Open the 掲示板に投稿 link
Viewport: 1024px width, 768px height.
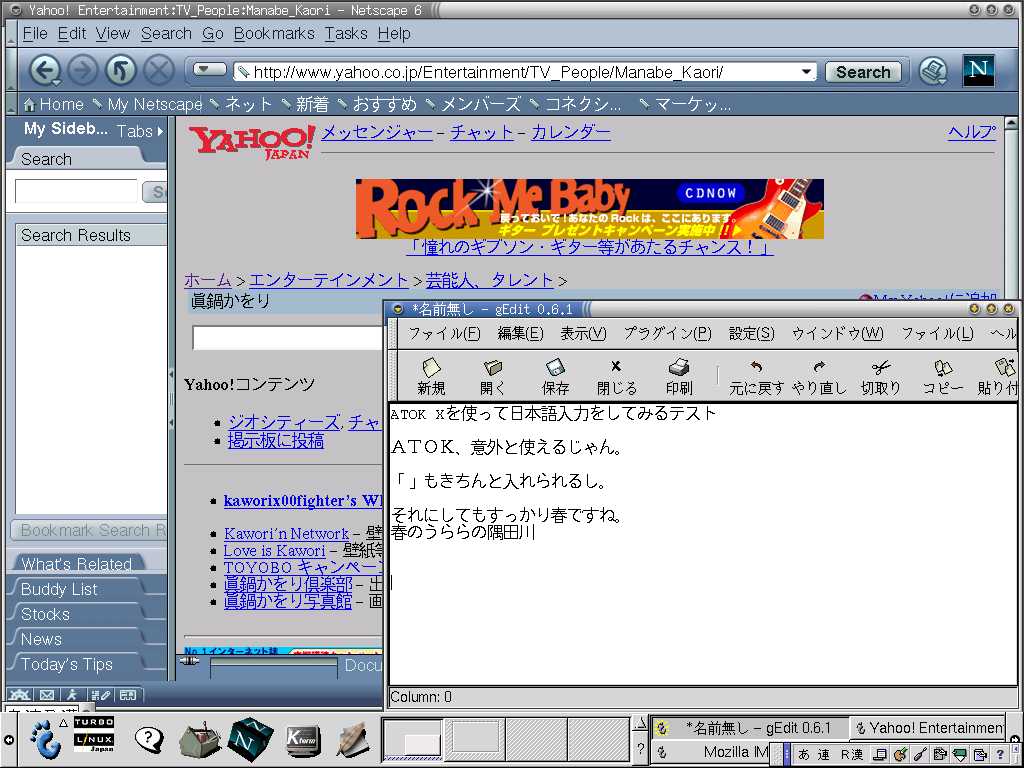pos(276,441)
